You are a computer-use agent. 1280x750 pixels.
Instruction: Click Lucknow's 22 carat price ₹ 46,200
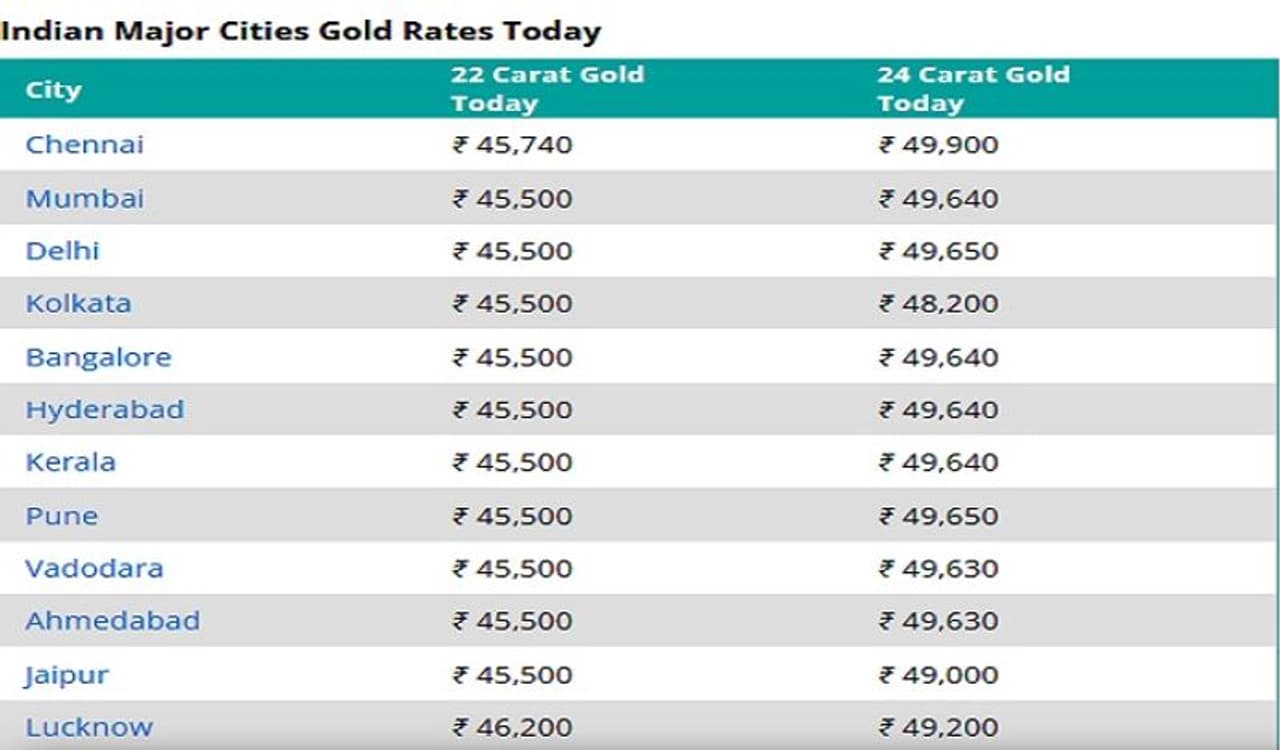(x=512, y=727)
